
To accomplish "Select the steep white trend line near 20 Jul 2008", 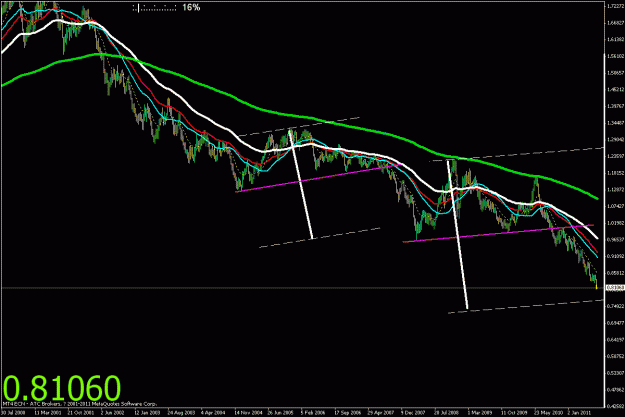I will coord(457,234).
